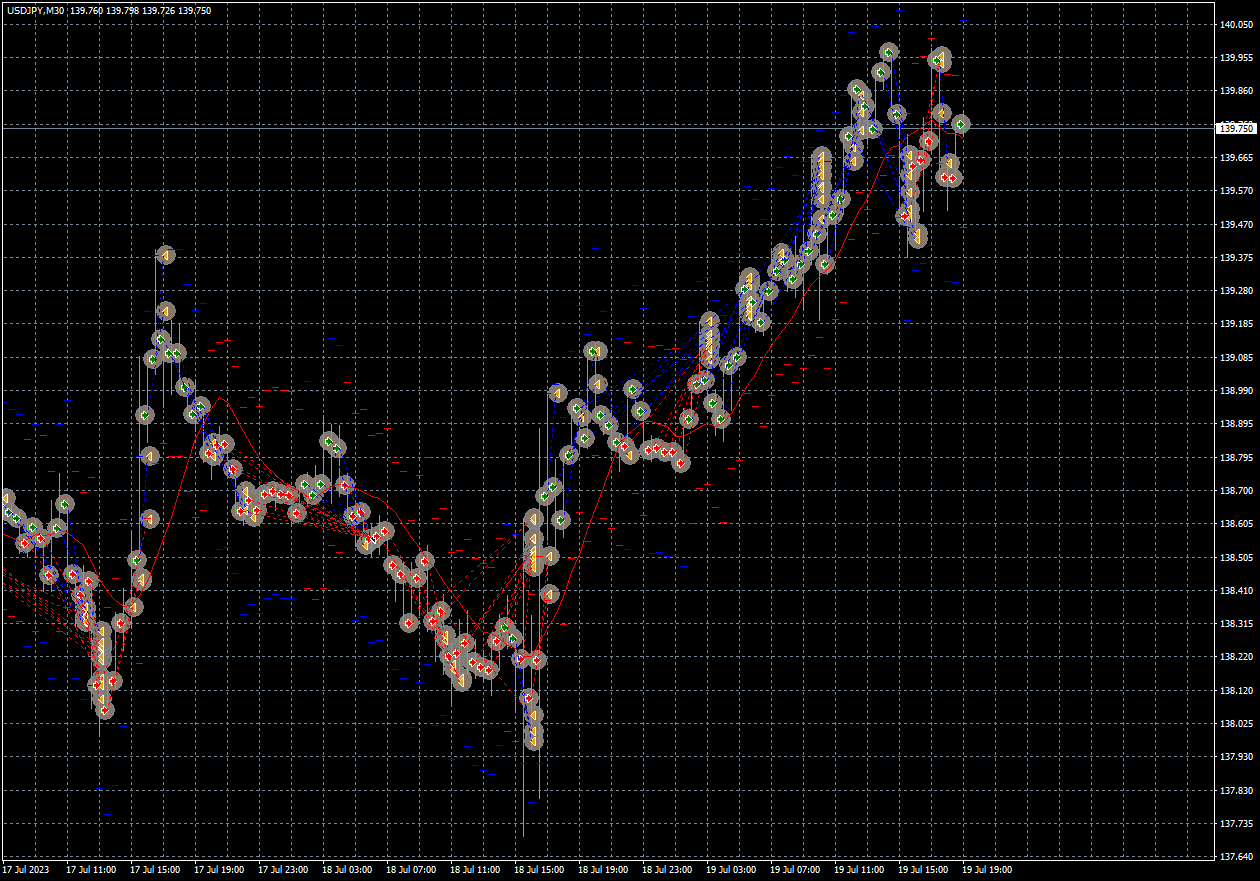Click price scale value 137.640

pyautogui.click(x=1236, y=857)
